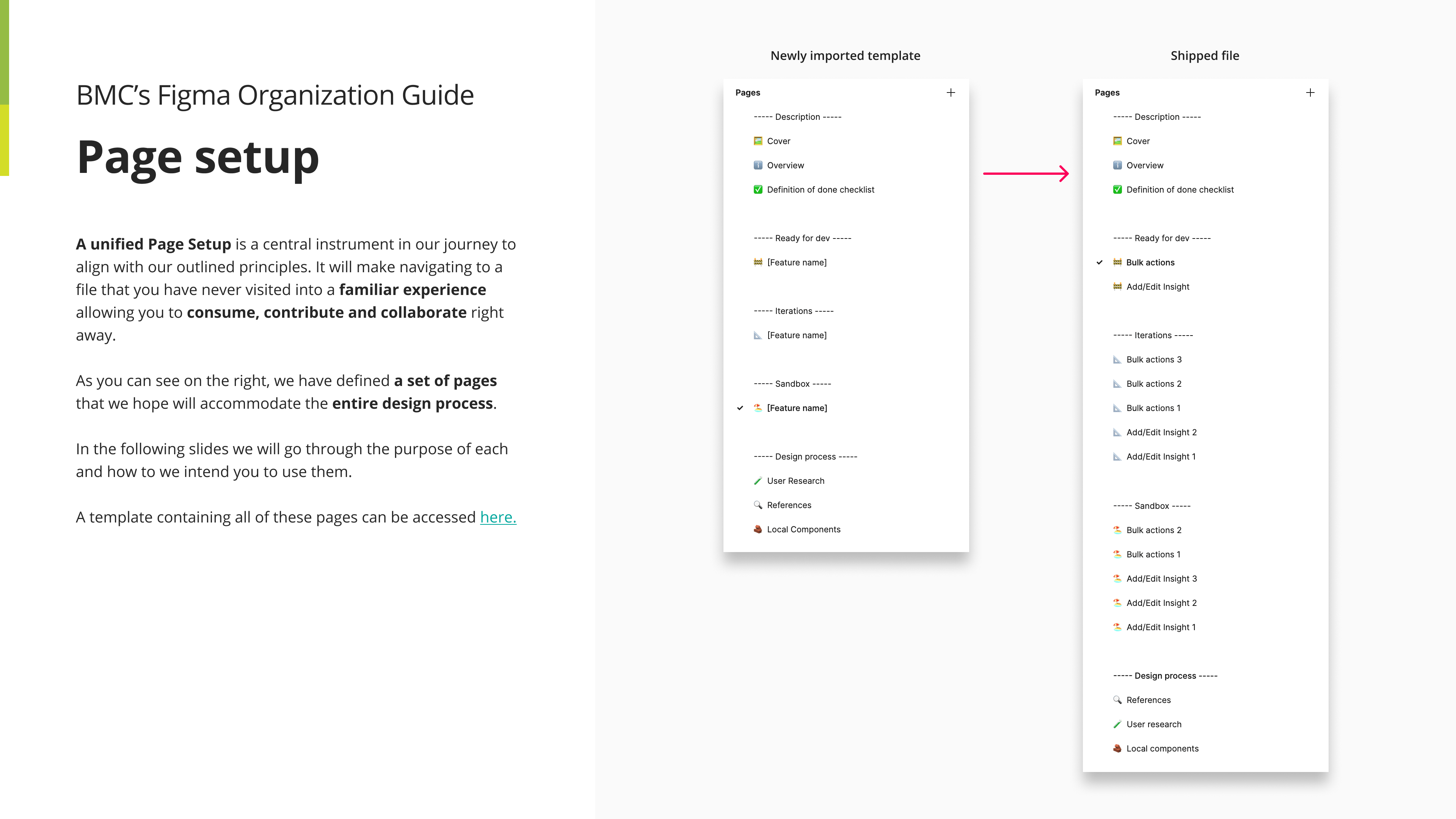Image resolution: width=1456 pixels, height=819 pixels.
Task: Click Iterations divider in Shipped file
Action: tap(1153, 336)
